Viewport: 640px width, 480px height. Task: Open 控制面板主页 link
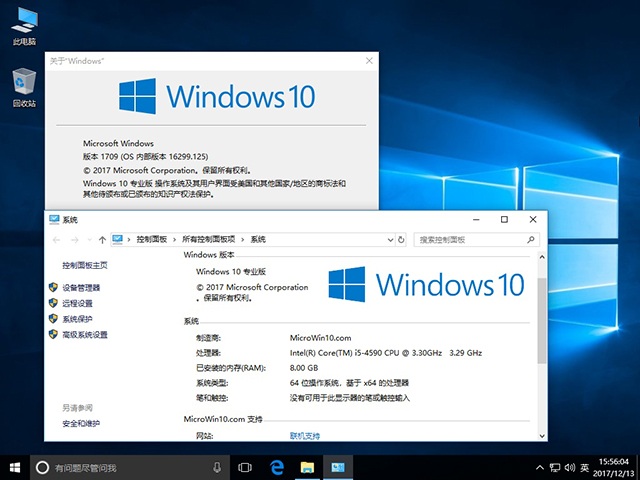pos(84,265)
